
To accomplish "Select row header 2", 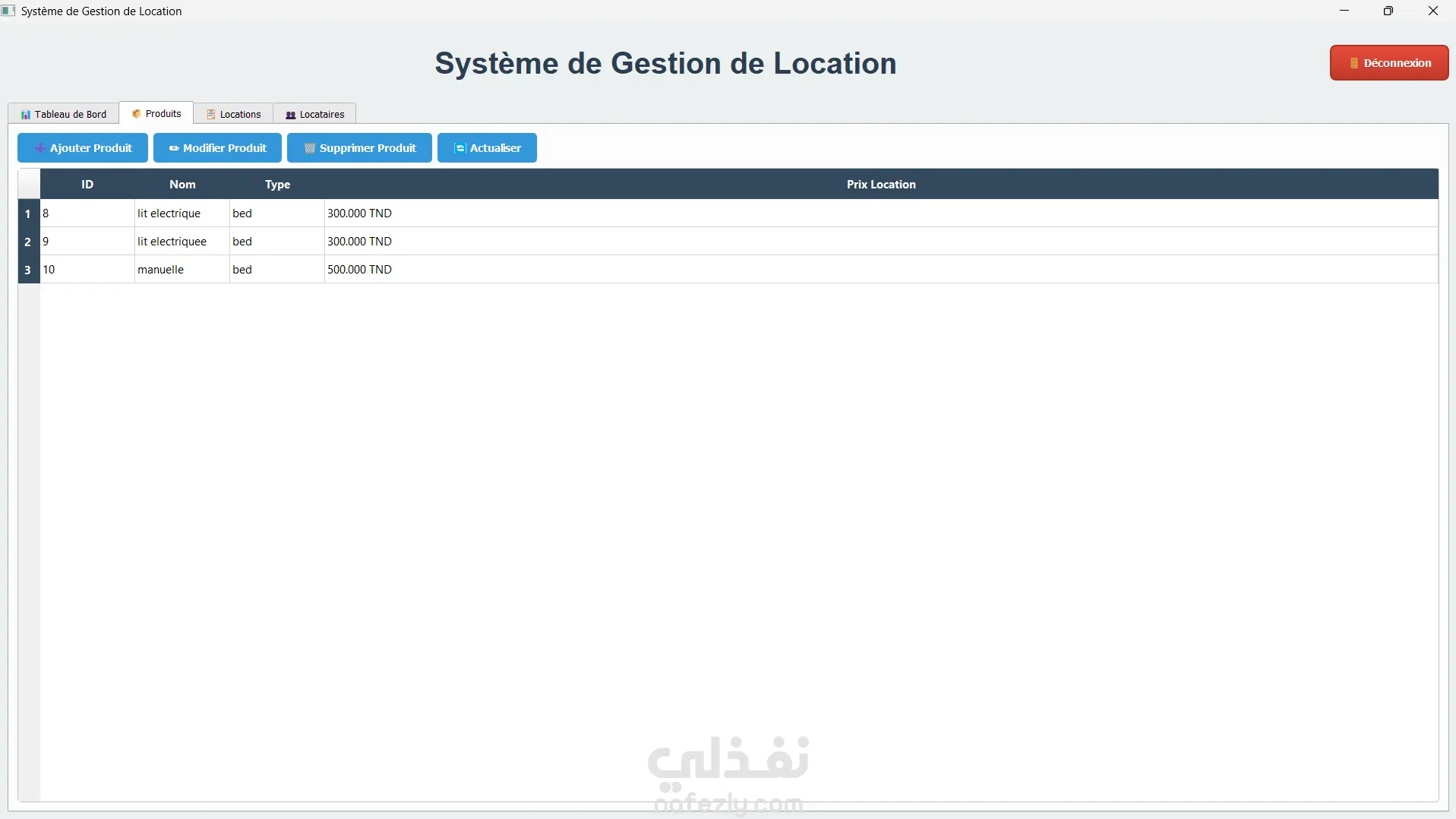I will tap(28, 242).
